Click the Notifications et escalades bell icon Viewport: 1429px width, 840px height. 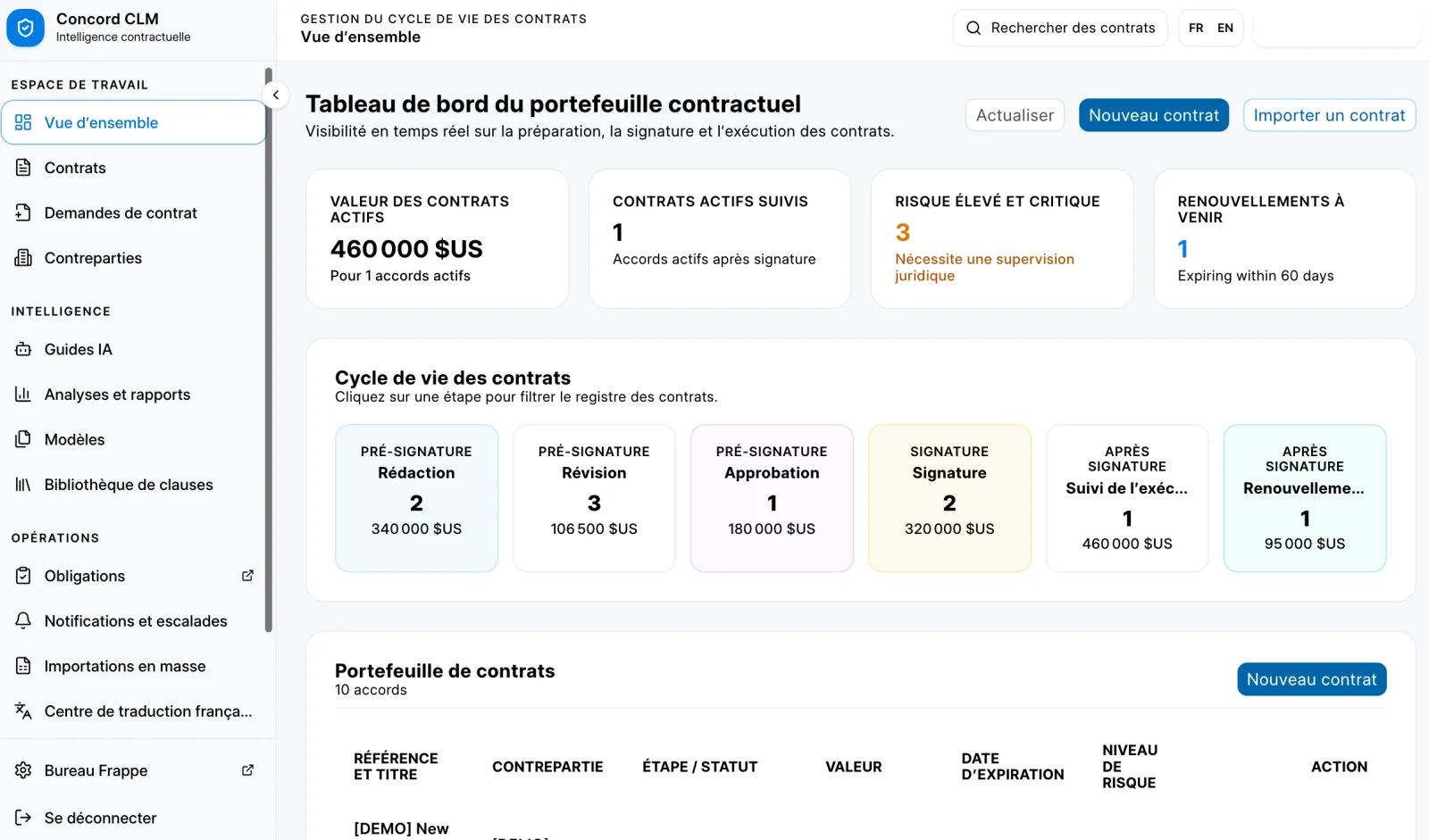click(23, 620)
